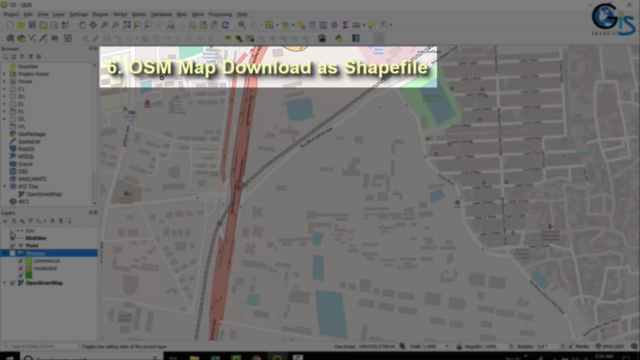Expand the Home tree node
The width and height of the screenshot is (640, 360).
click(4, 81)
